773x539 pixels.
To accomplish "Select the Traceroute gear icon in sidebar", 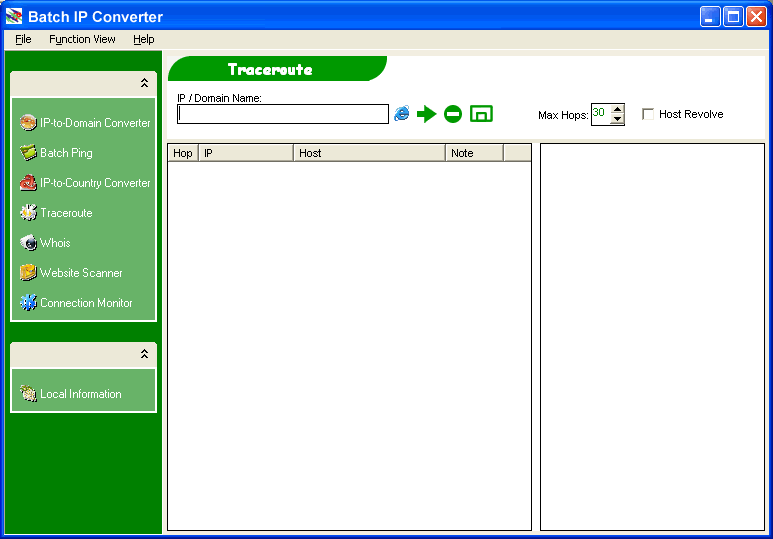I will 28,213.
